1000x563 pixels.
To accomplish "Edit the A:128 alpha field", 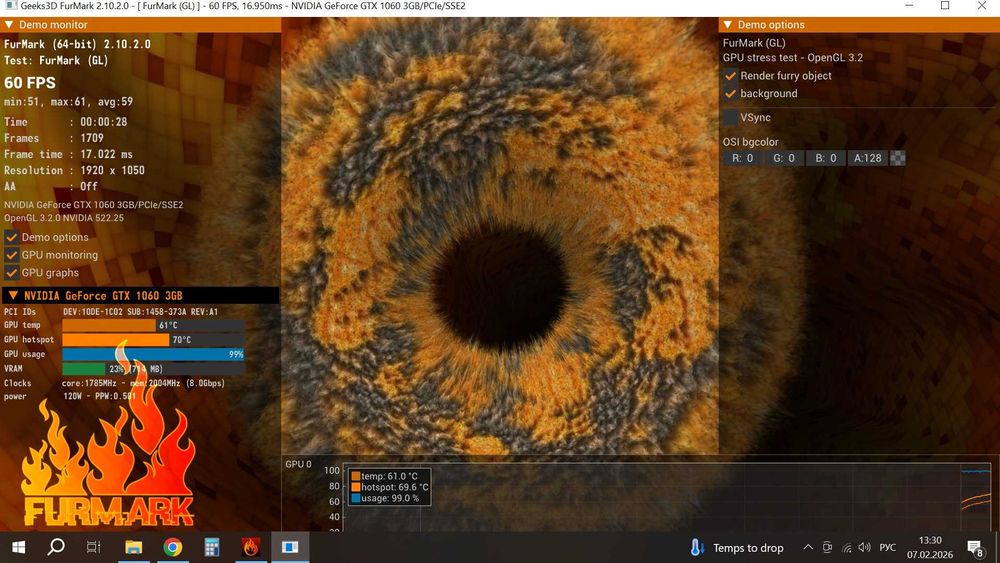I will [x=867, y=158].
